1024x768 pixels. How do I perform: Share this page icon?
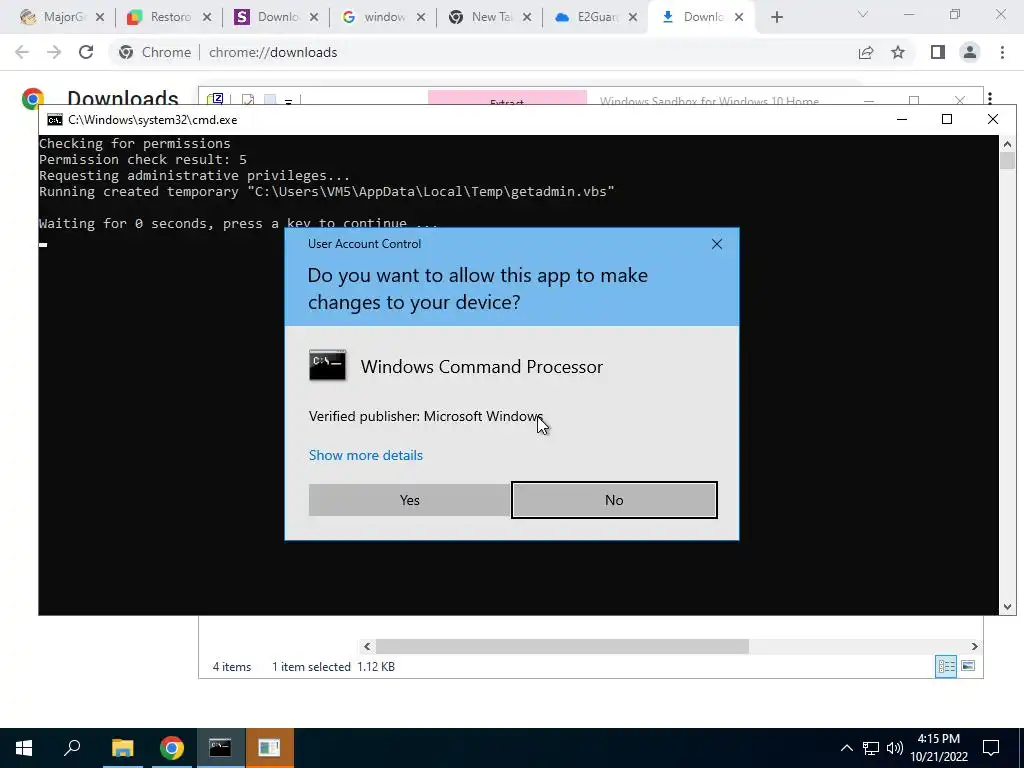point(866,52)
